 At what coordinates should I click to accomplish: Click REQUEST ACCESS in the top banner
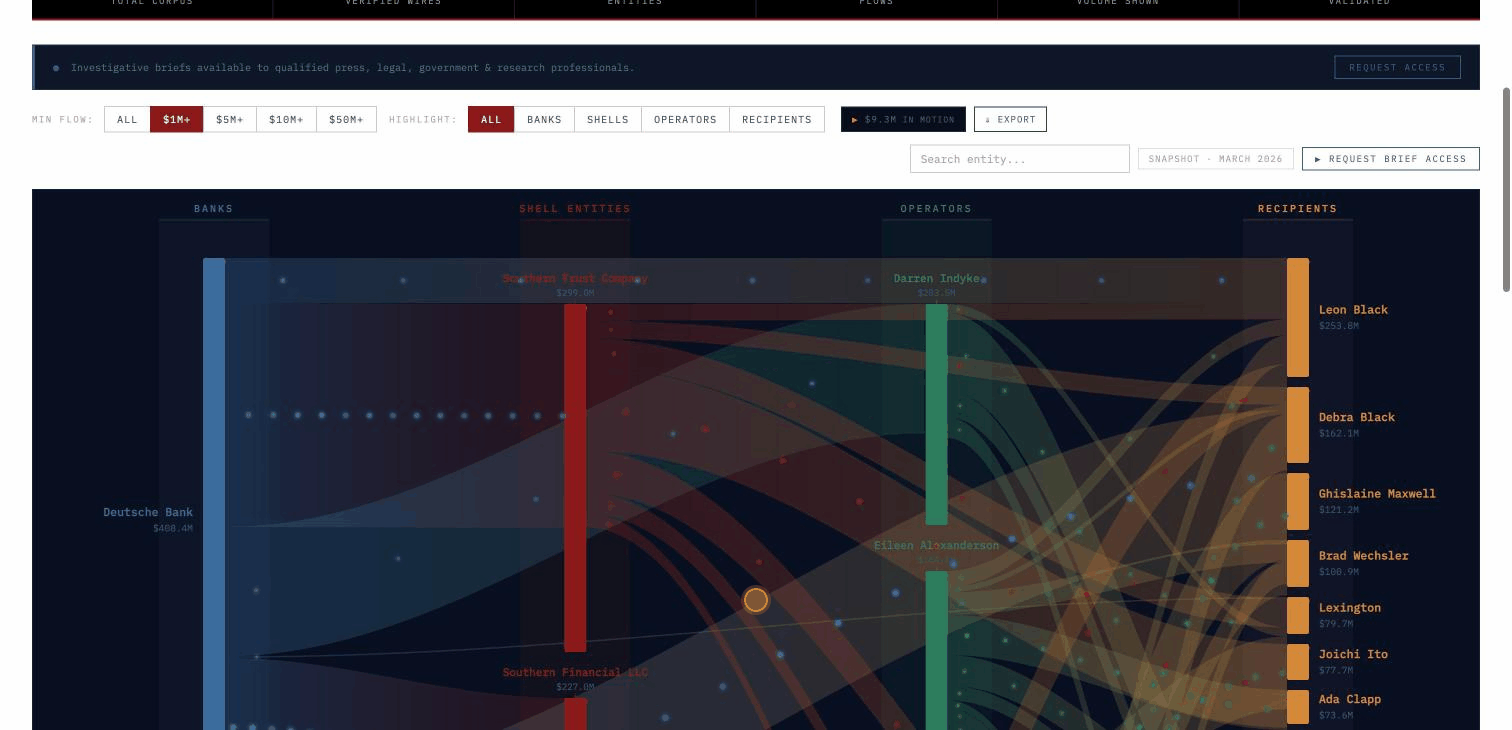pyautogui.click(x=1396, y=67)
